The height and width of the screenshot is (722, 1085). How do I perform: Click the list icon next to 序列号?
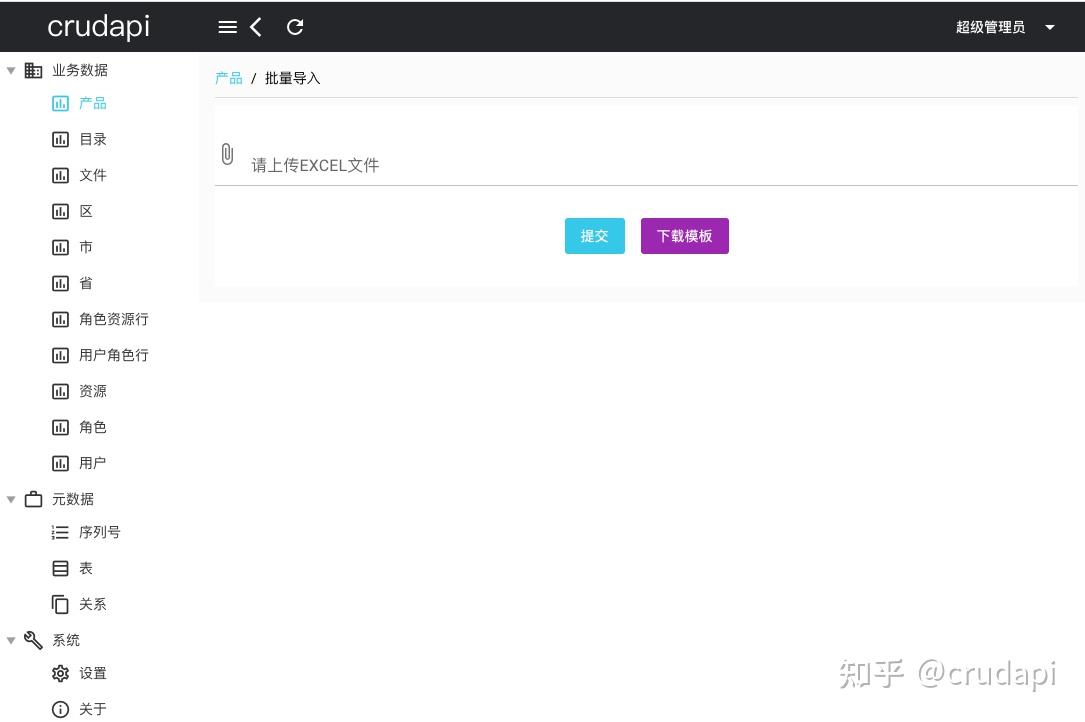click(x=60, y=532)
